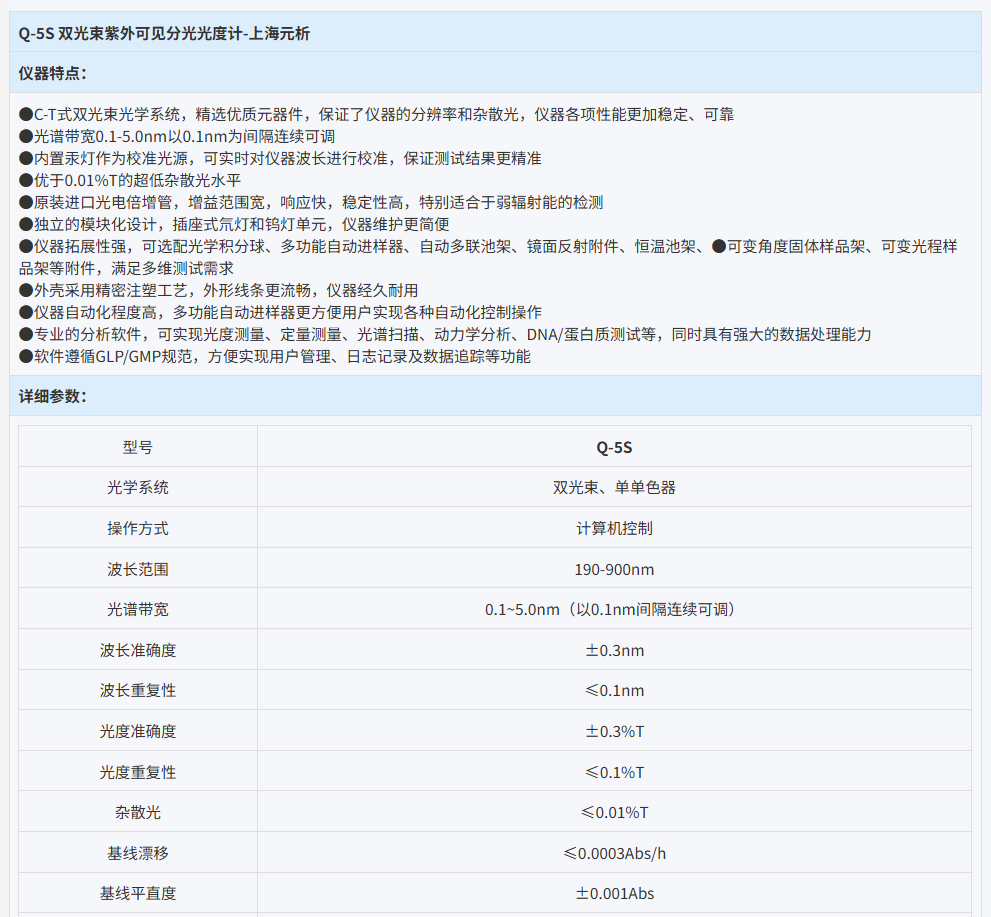Click the bullet mentioning 原装进口光电倍增管

click(311, 202)
